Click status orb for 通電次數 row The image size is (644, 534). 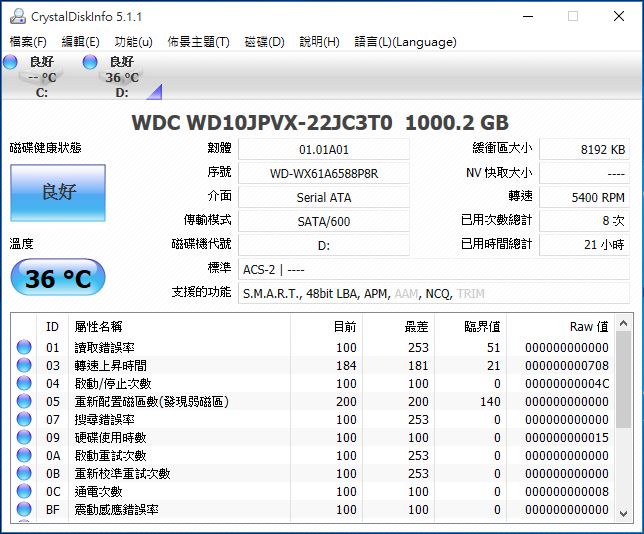pos(24,492)
